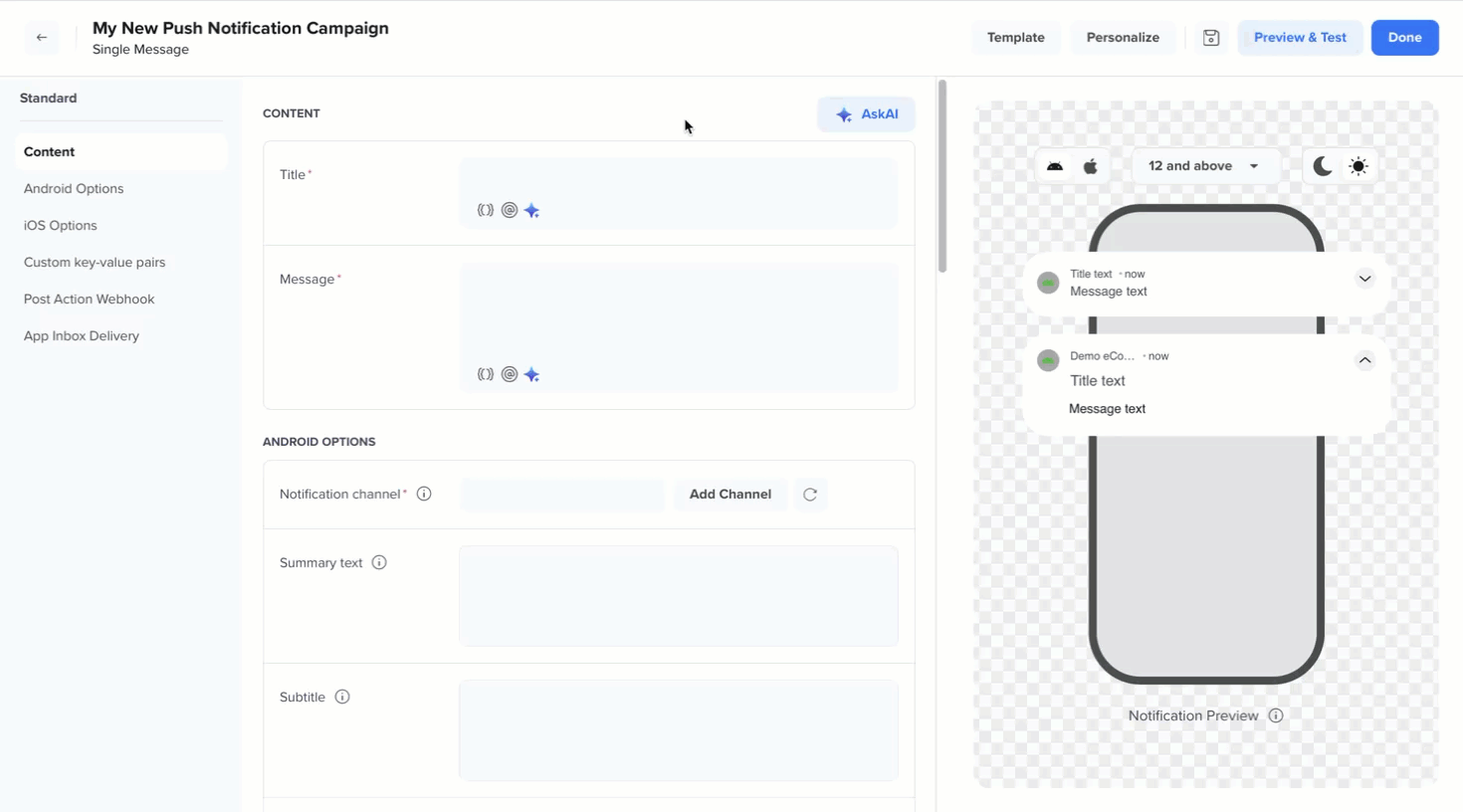The image size is (1463, 812).
Task: Open Custom key-value pairs section
Action: pyautogui.click(x=95, y=263)
